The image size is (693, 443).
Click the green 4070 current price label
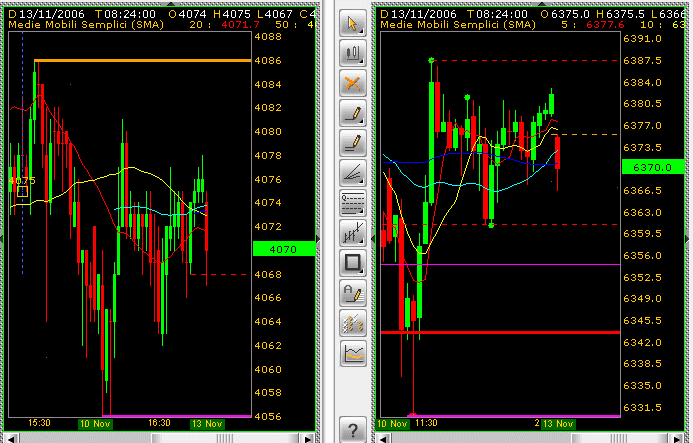coord(283,249)
